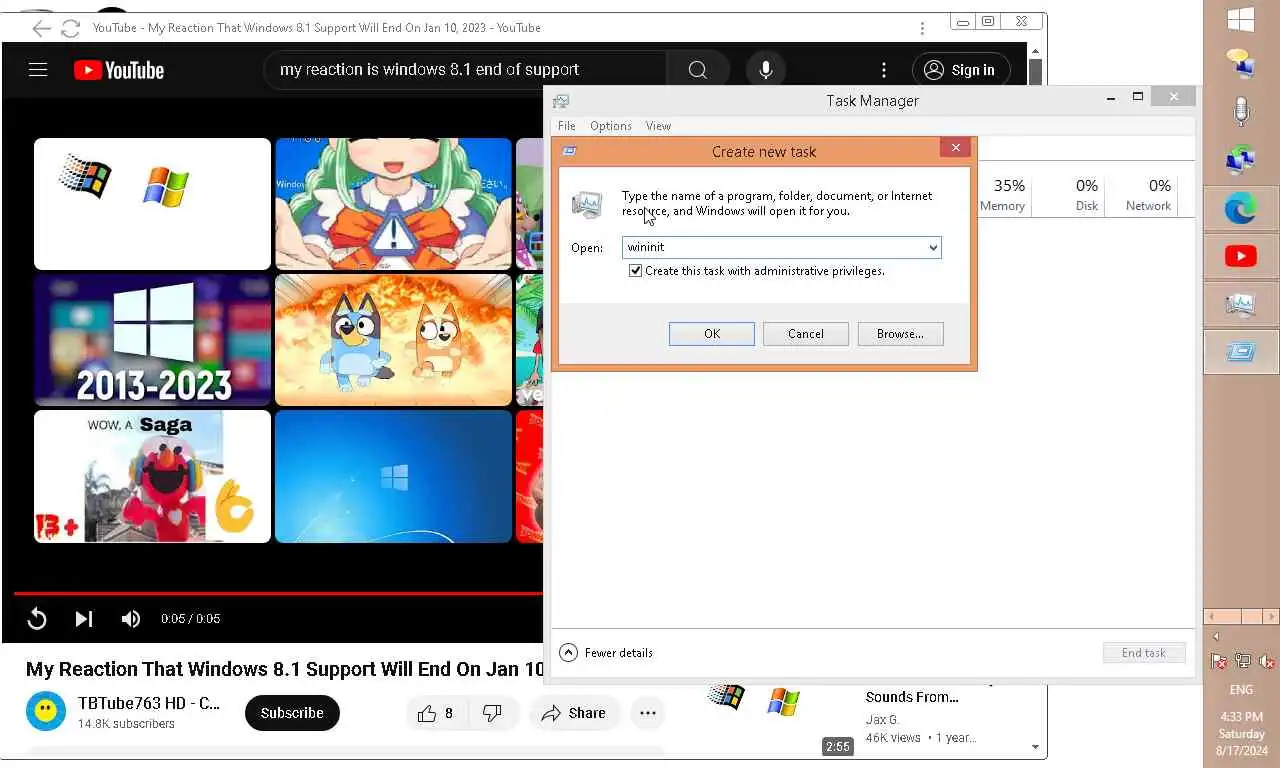Select the green-haired anime warning thumbnail
The height and width of the screenshot is (768, 1280).
393,204
